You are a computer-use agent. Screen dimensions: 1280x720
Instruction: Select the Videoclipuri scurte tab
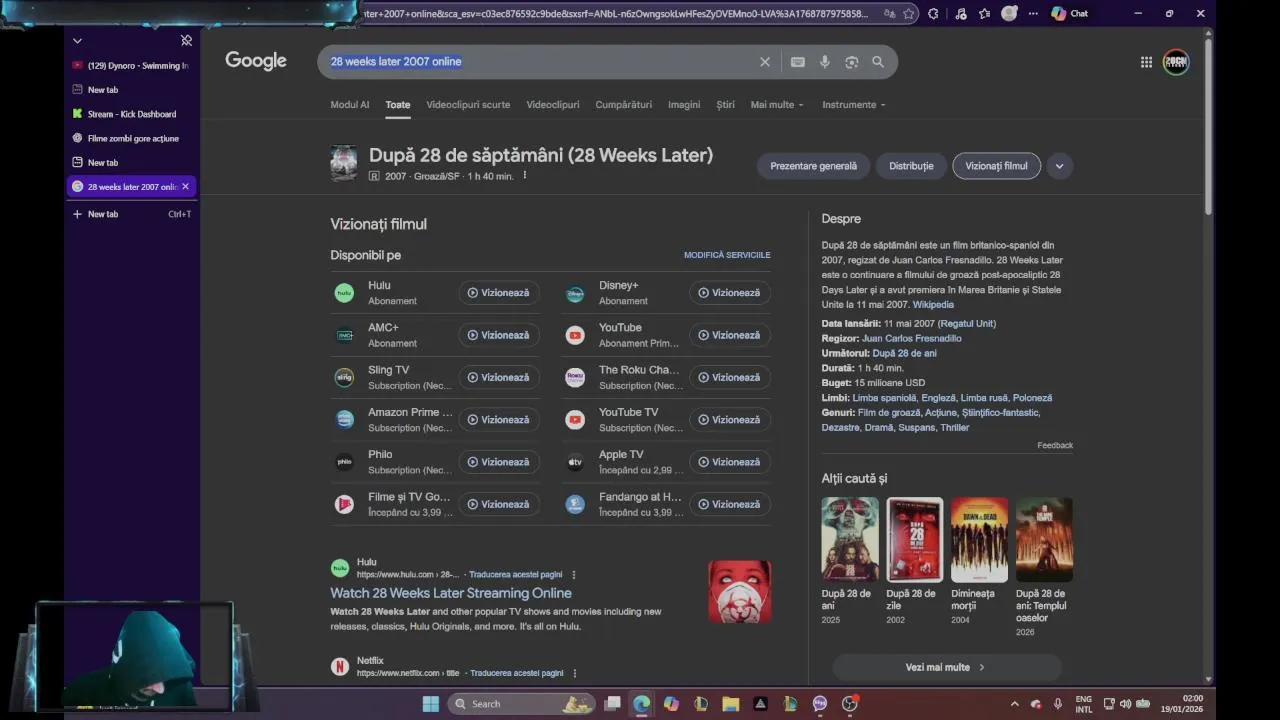pyautogui.click(x=468, y=105)
